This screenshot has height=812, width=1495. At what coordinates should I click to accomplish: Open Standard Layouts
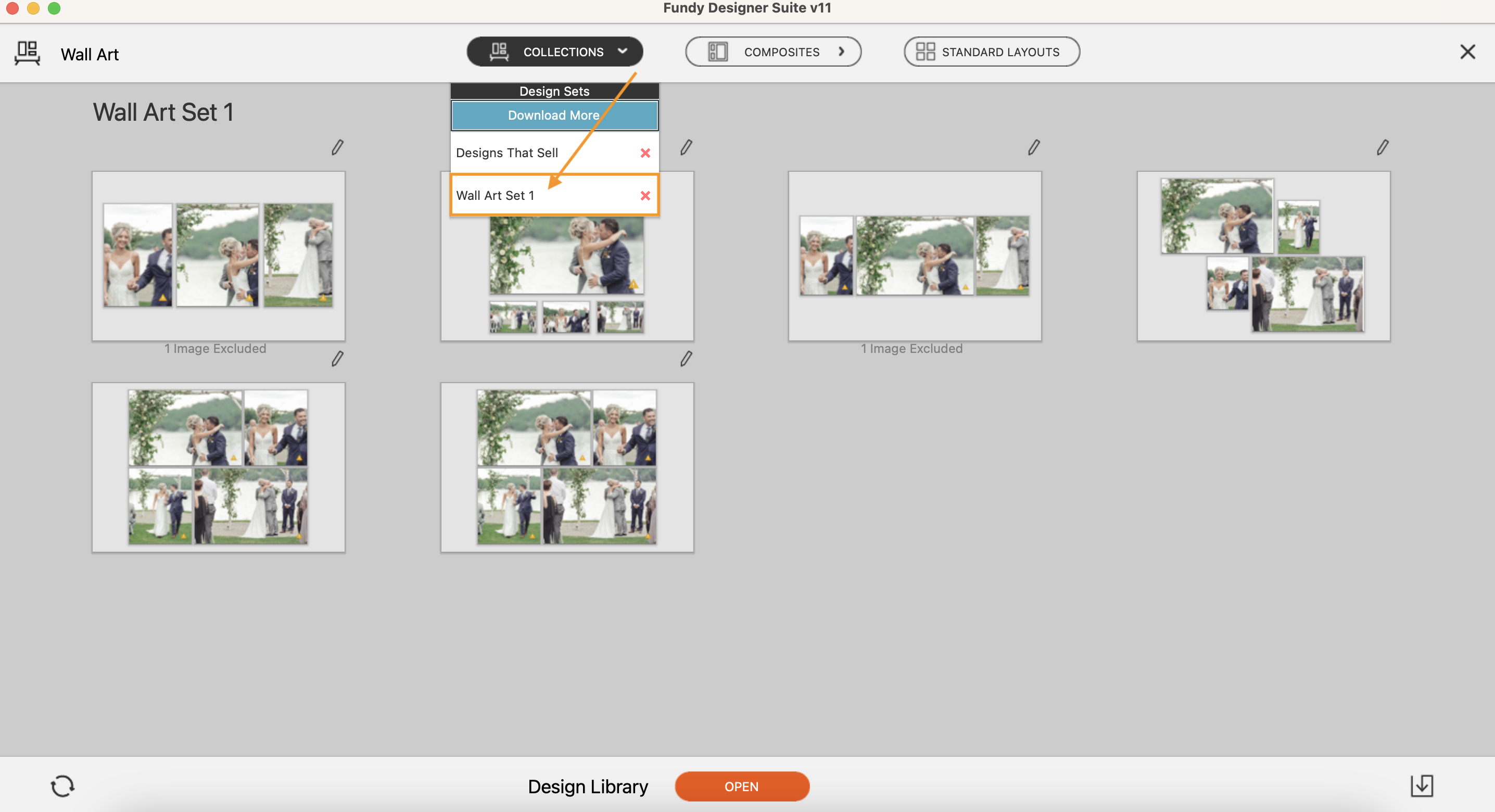(991, 52)
